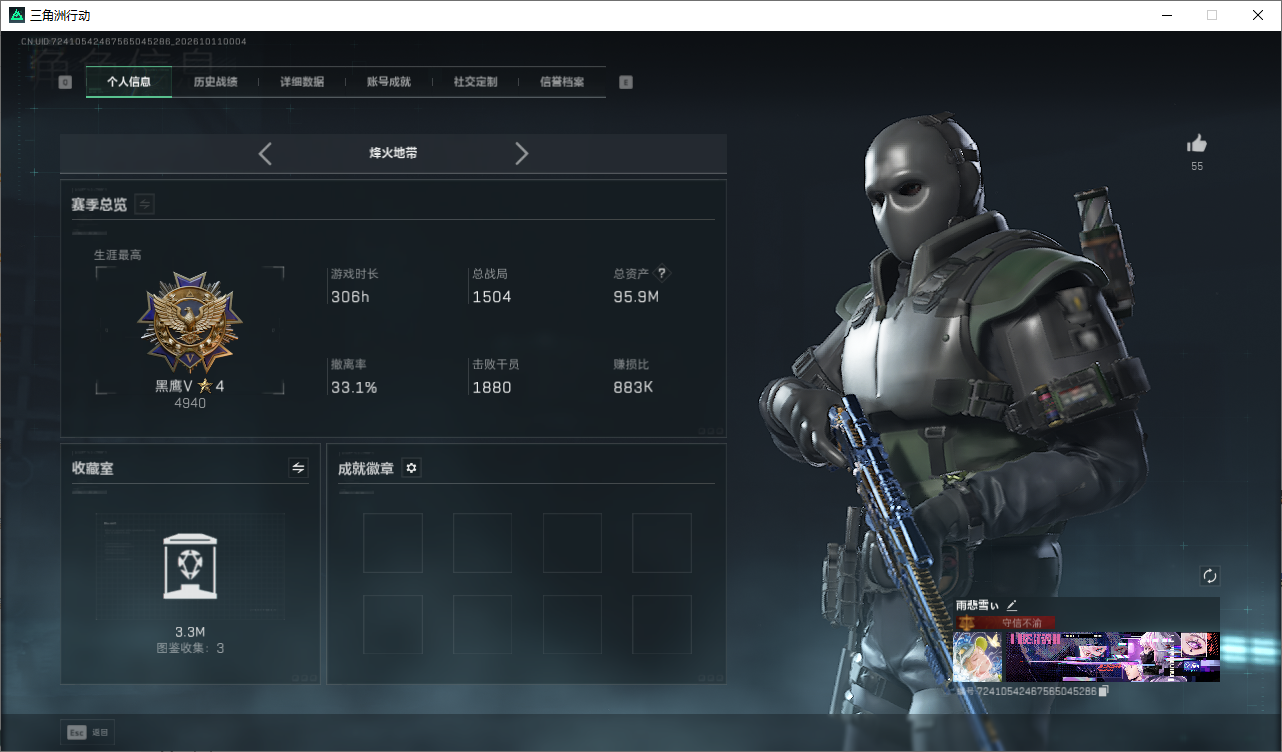Go to previous mode with left chevron
This screenshot has height=752, width=1282.
point(265,153)
